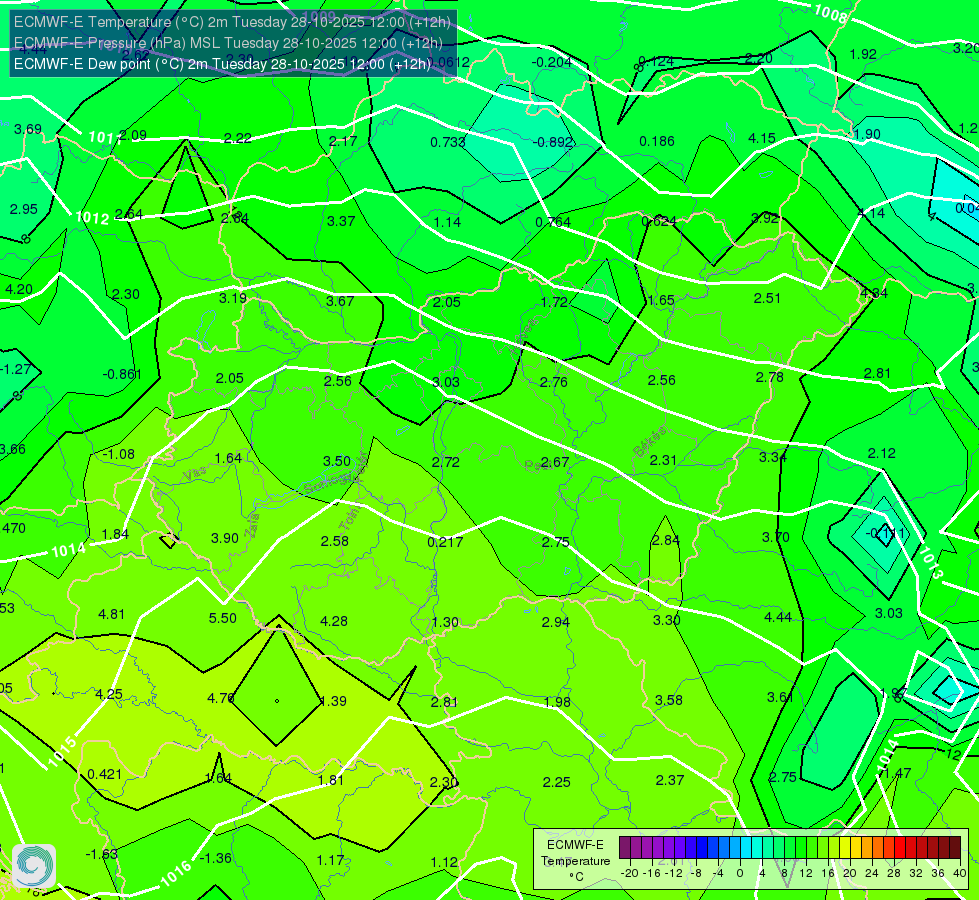The image size is (979, 900).
Task: Click the ECMWF spiral logo icon
Action: point(34,866)
